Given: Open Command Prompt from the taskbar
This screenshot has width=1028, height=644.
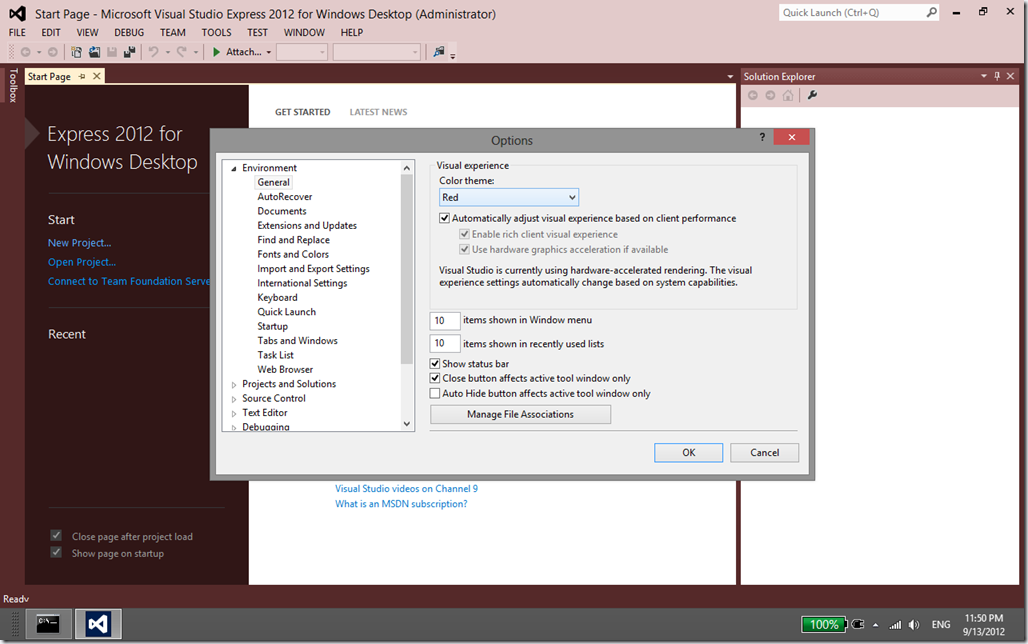Looking at the screenshot, I should [48, 624].
